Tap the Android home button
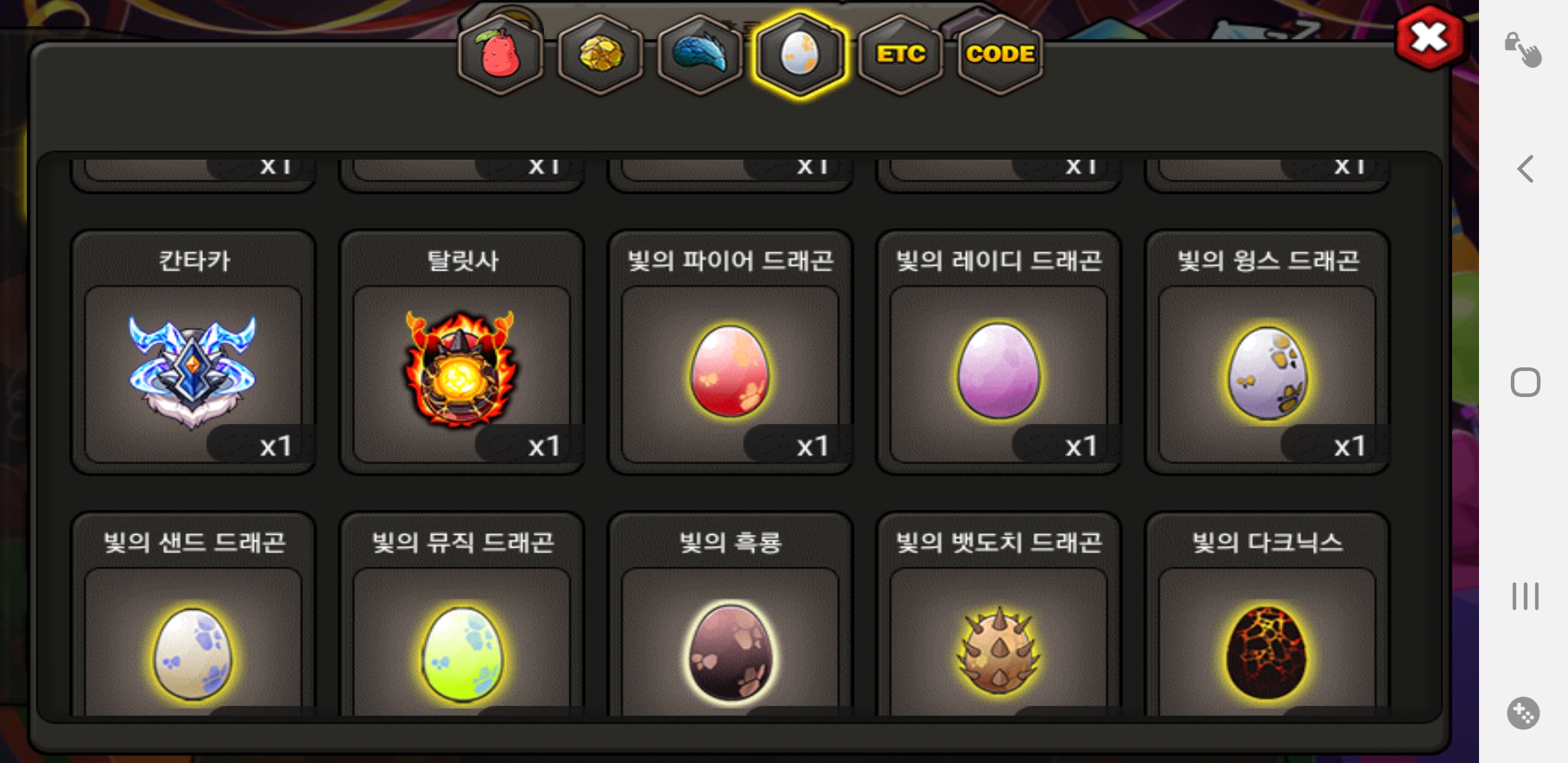This screenshot has height=763, width=1568. tap(1526, 382)
